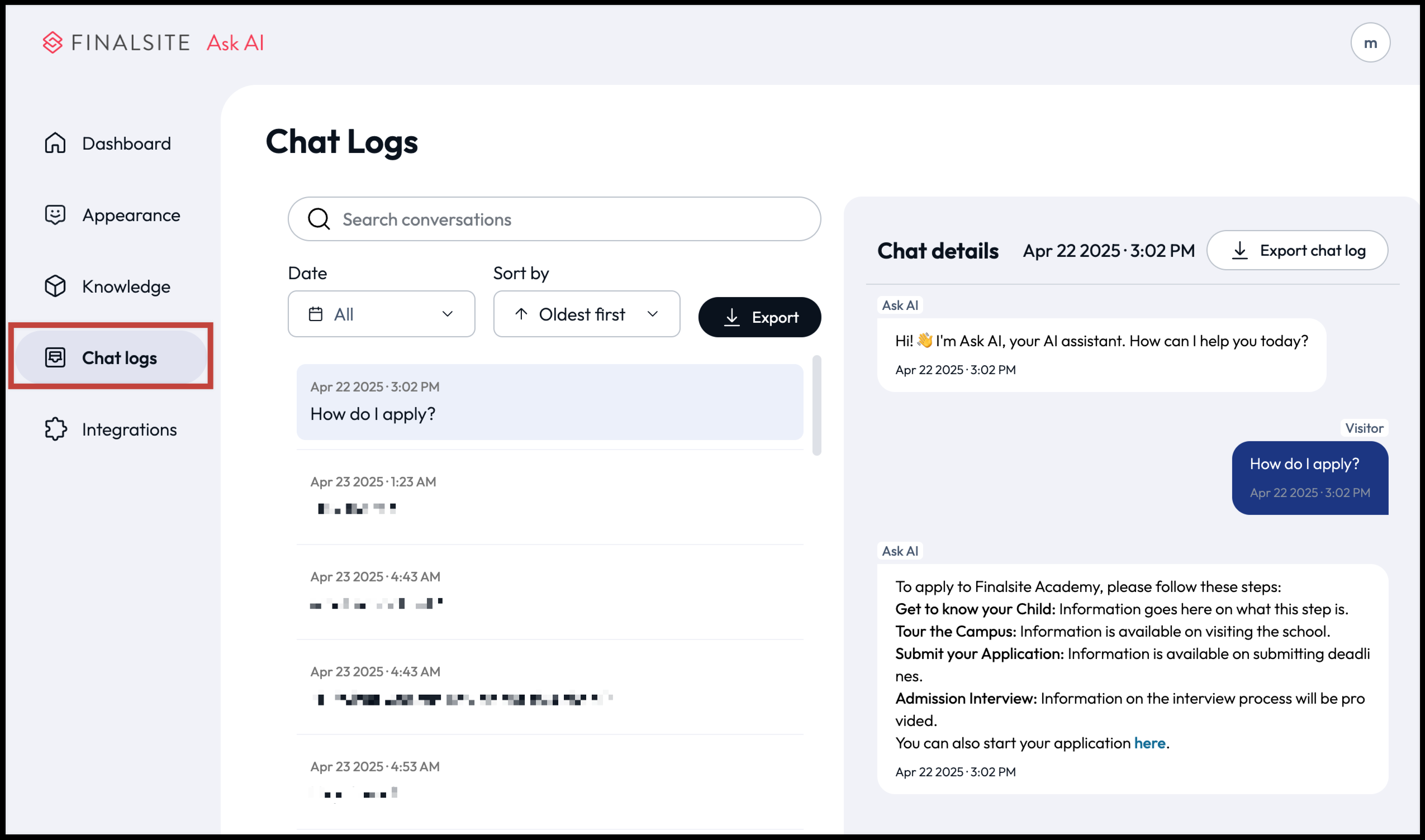This screenshot has height=840, width=1425.
Task: Click the Date dropdown chevron arrow
Action: [x=448, y=314]
